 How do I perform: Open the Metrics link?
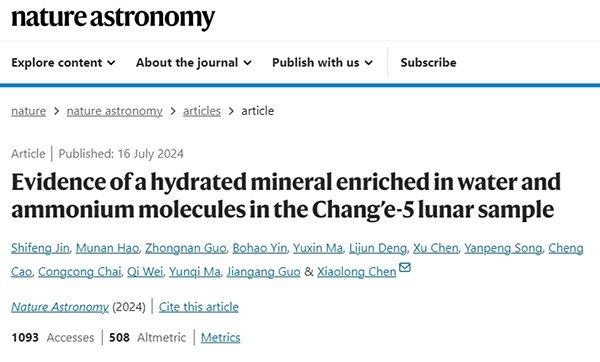pyautogui.click(x=220, y=338)
